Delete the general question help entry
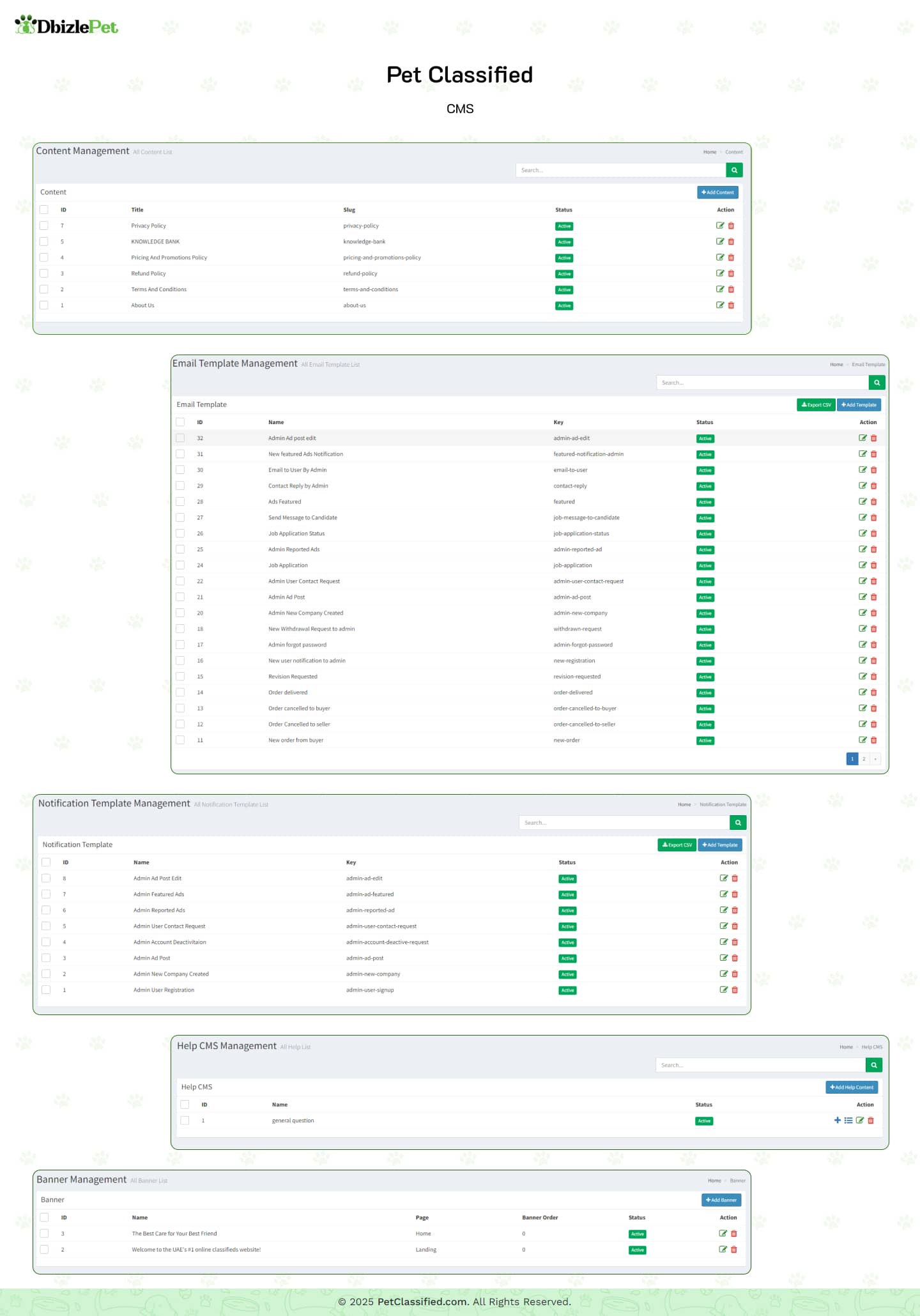 click(x=871, y=1120)
